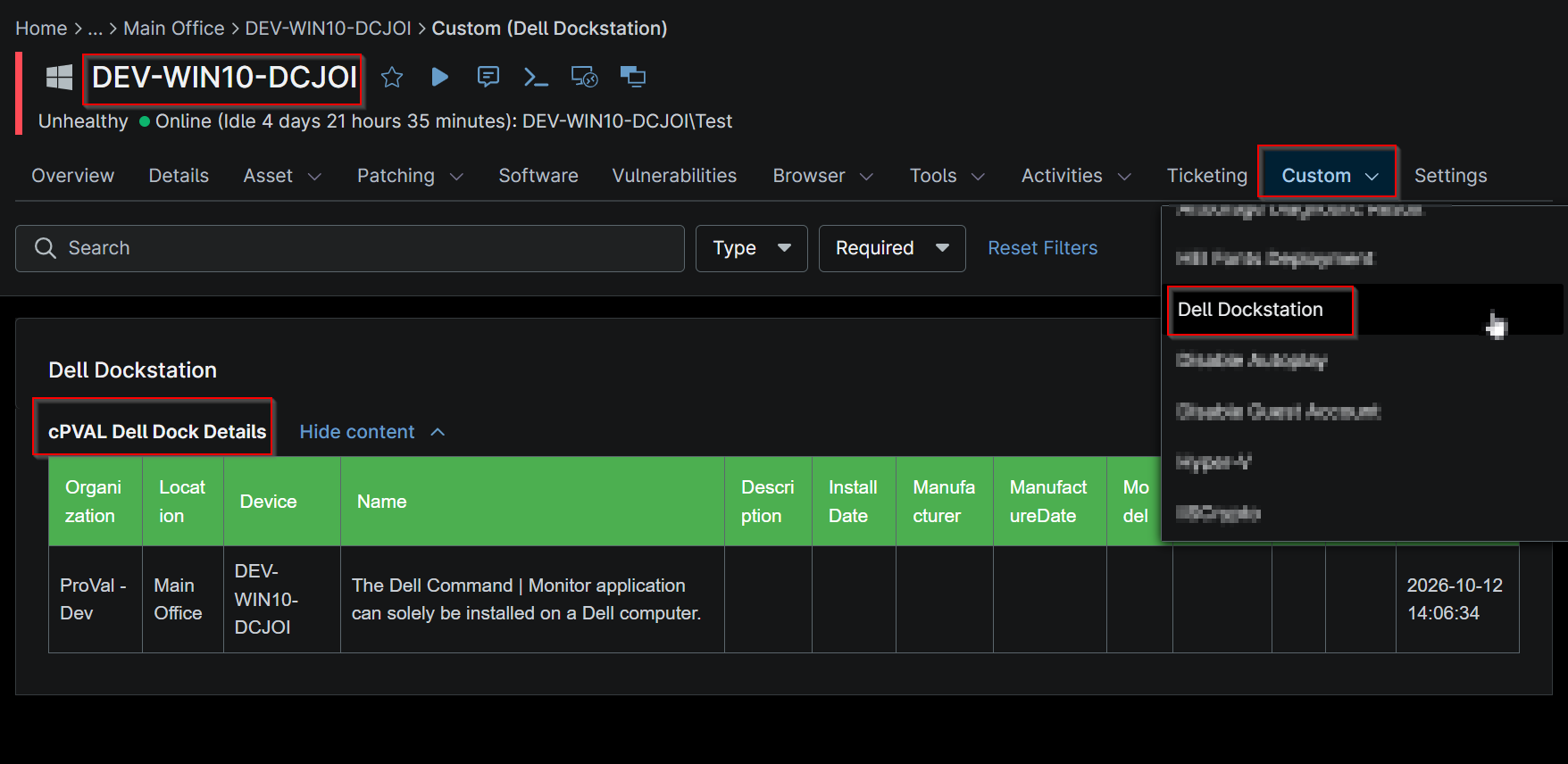Click the Windows logo beside device name

coord(59,77)
